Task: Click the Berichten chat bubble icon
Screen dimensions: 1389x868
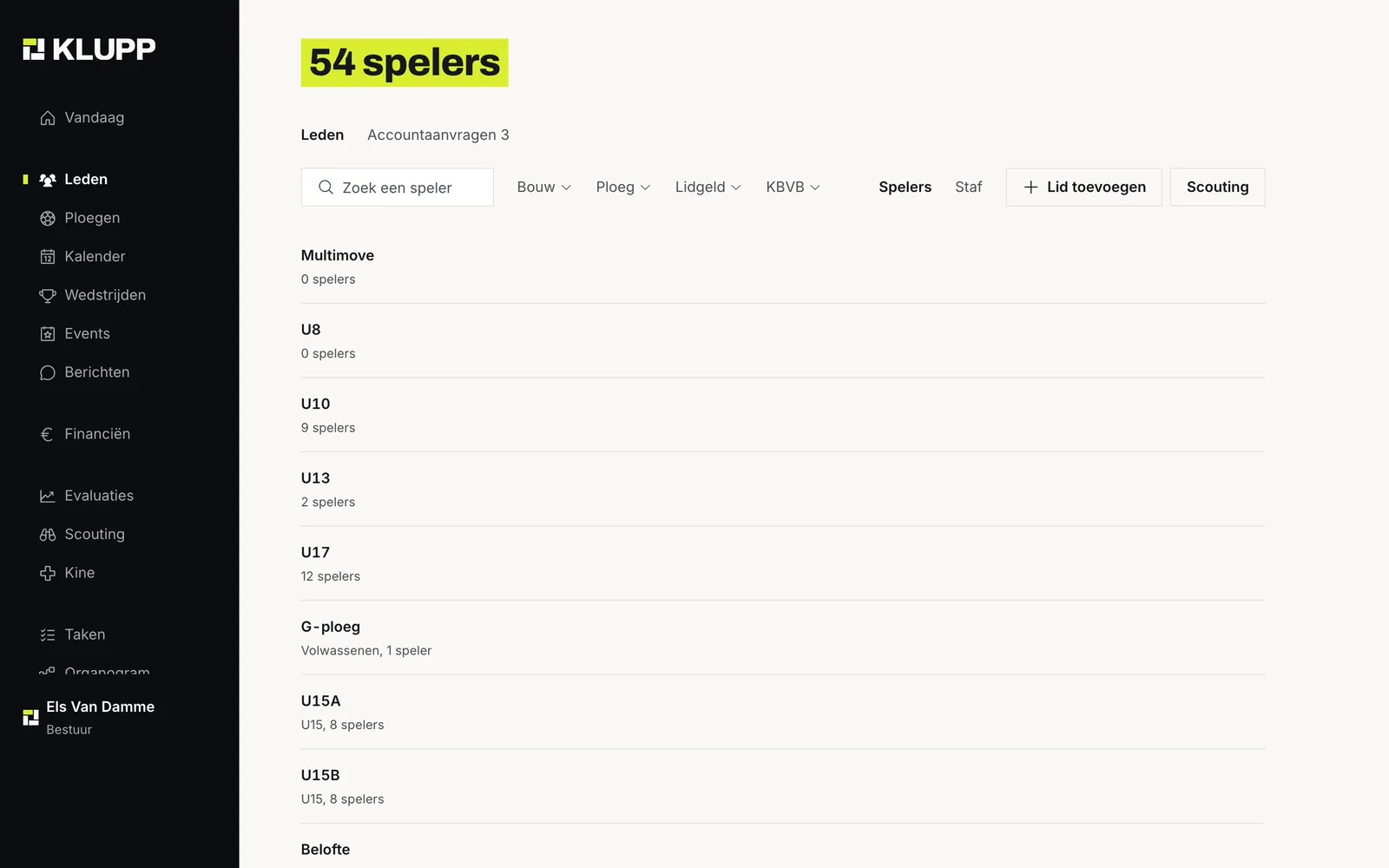Action: 48,372
